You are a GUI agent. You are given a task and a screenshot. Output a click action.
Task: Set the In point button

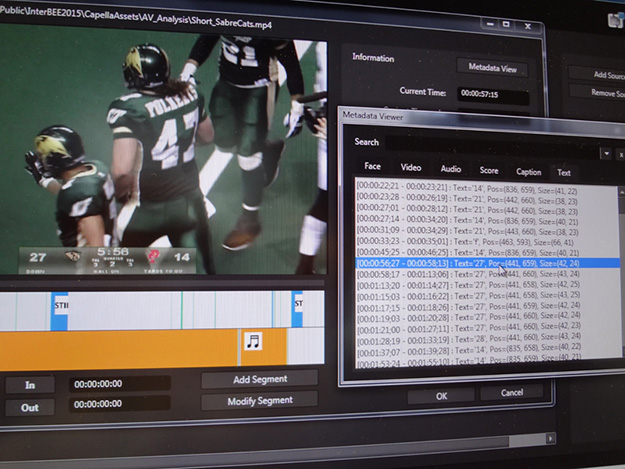coord(29,385)
